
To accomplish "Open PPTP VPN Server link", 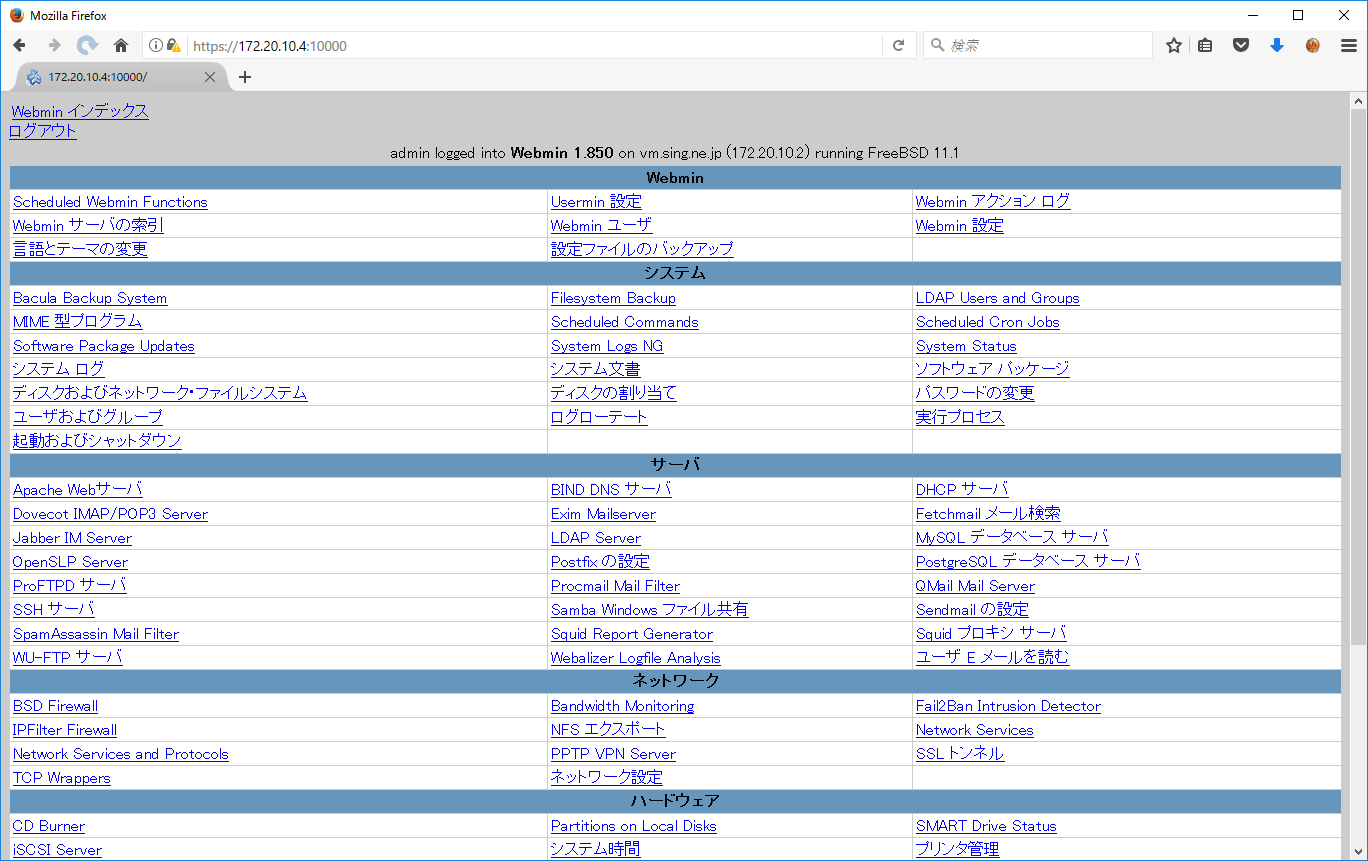I will pyautogui.click(x=613, y=754).
